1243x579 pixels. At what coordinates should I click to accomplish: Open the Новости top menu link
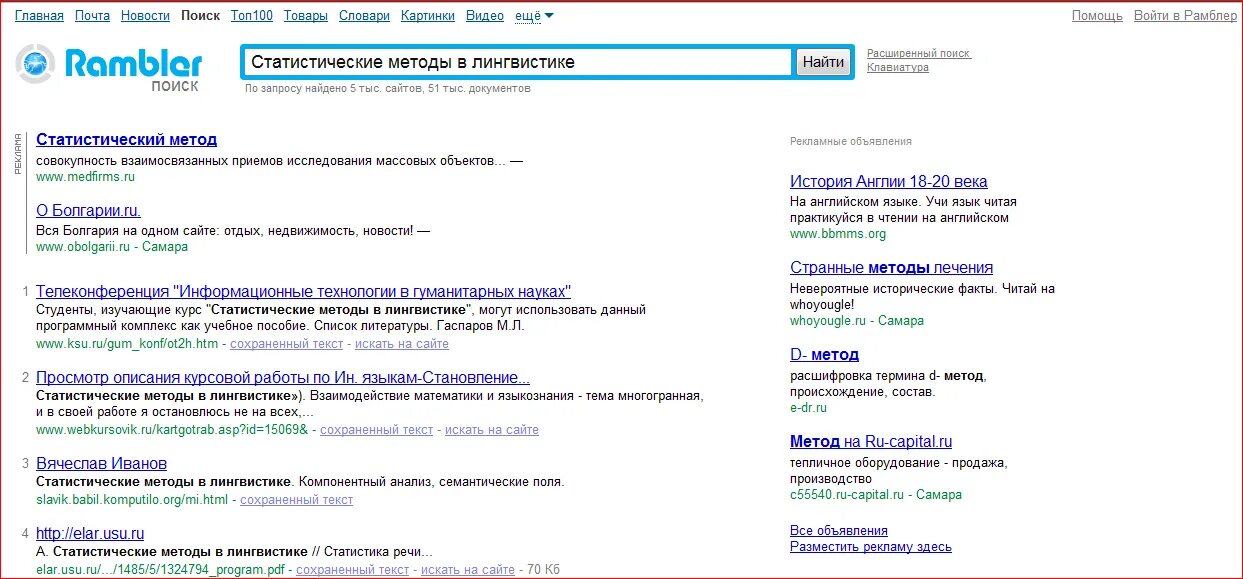coord(145,16)
